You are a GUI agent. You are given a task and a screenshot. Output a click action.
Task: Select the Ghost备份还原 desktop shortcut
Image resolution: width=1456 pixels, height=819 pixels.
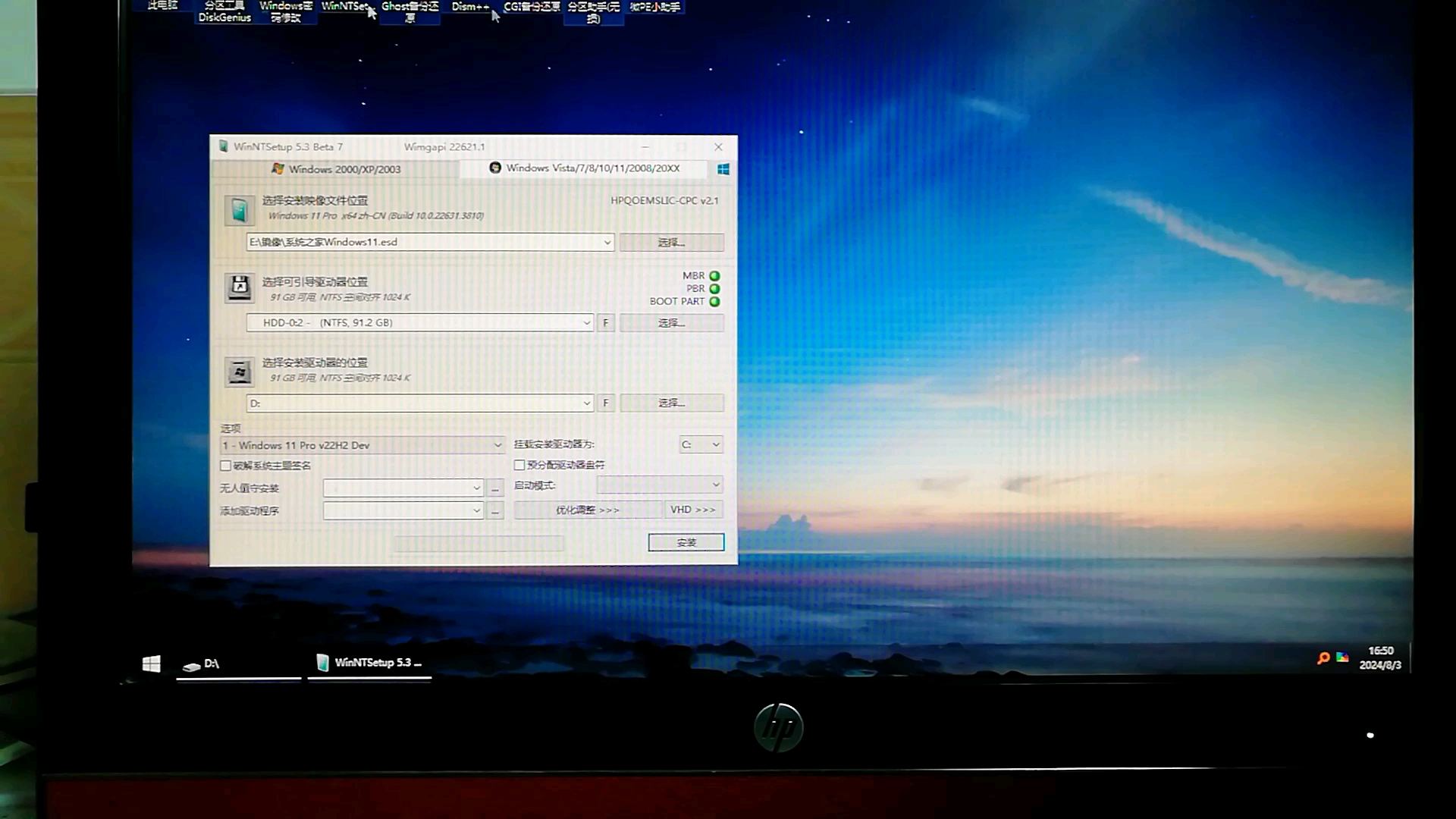click(x=410, y=11)
